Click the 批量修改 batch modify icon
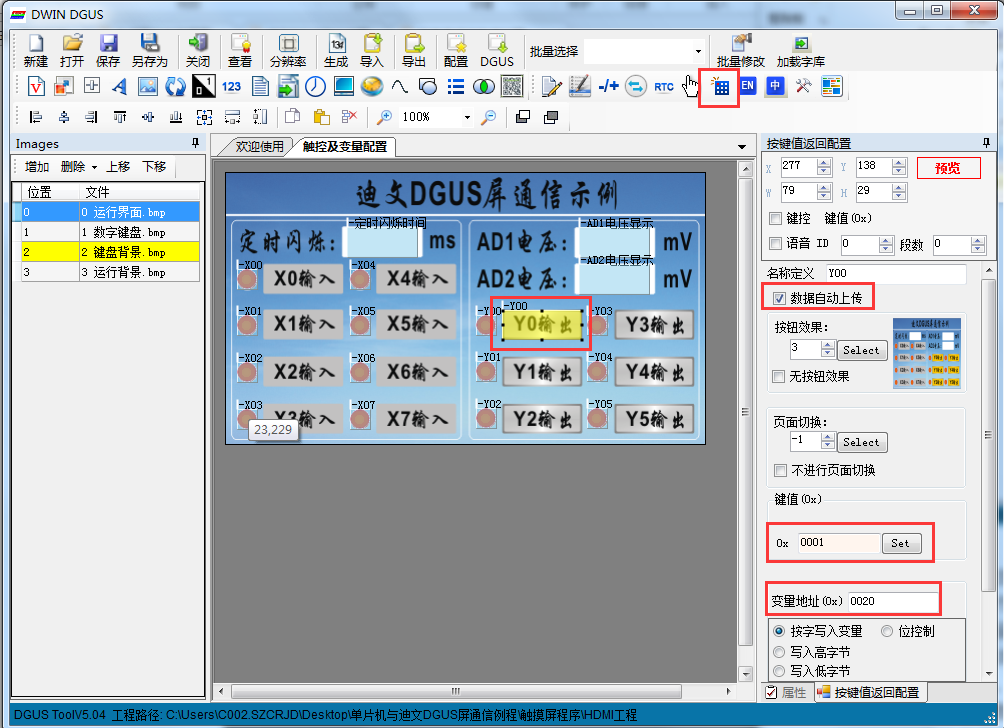1004x728 pixels. [741, 51]
